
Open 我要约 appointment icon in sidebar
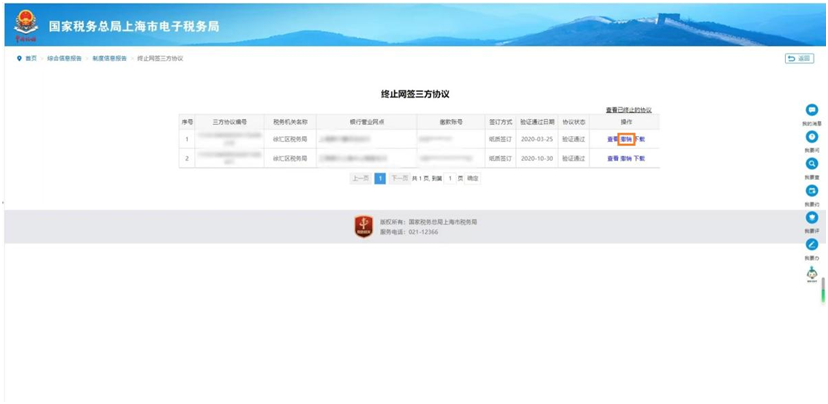pos(812,191)
